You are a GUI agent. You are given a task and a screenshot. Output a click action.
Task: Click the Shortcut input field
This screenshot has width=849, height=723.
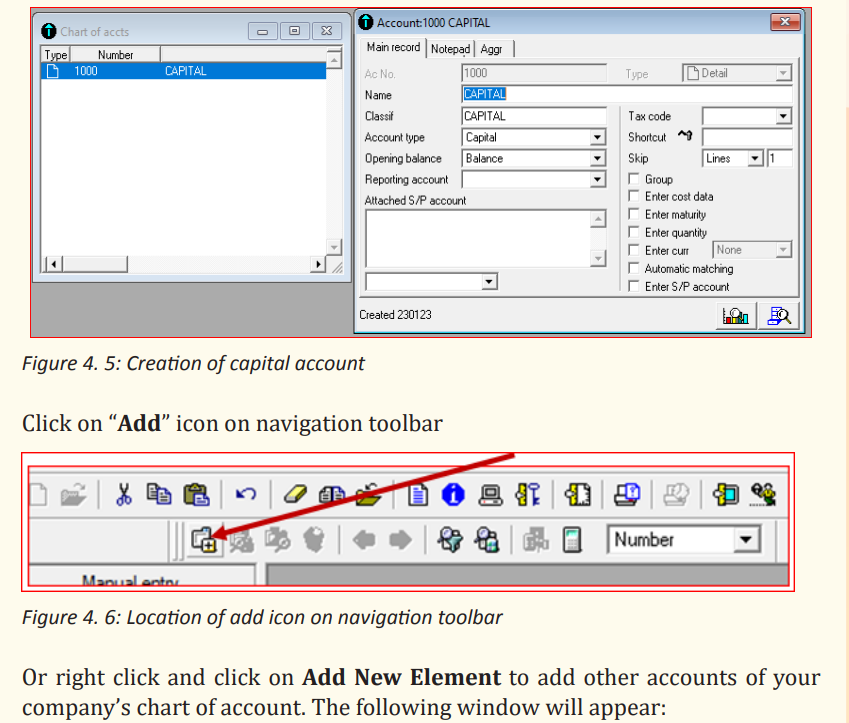pos(747,137)
